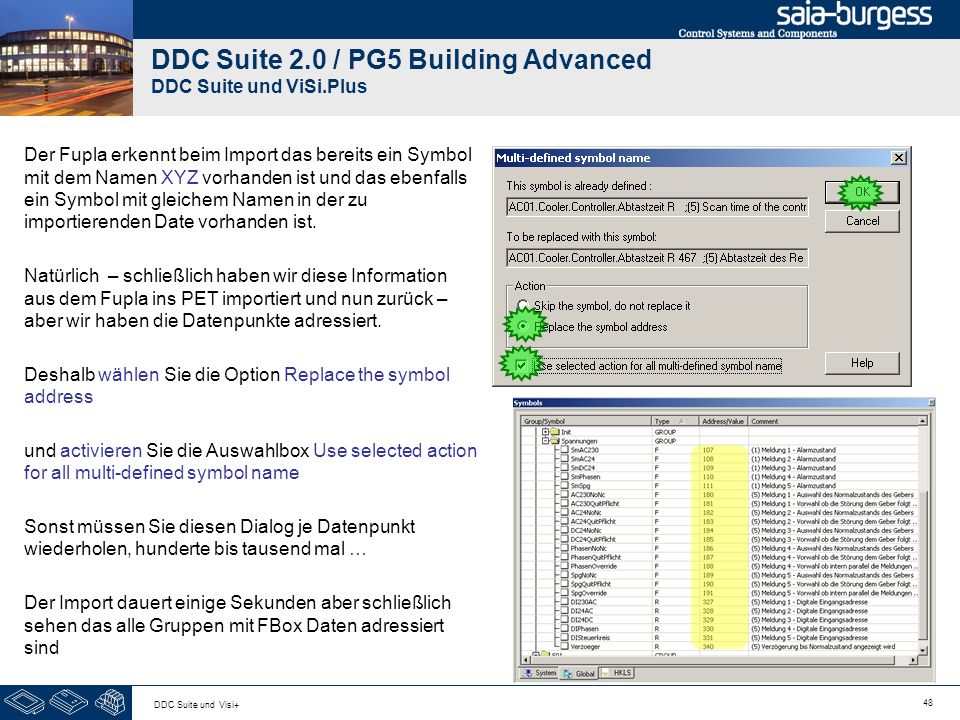The image size is (960, 720).
Task: Expand the Init group in Symbols tree
Action: [545, 432]
